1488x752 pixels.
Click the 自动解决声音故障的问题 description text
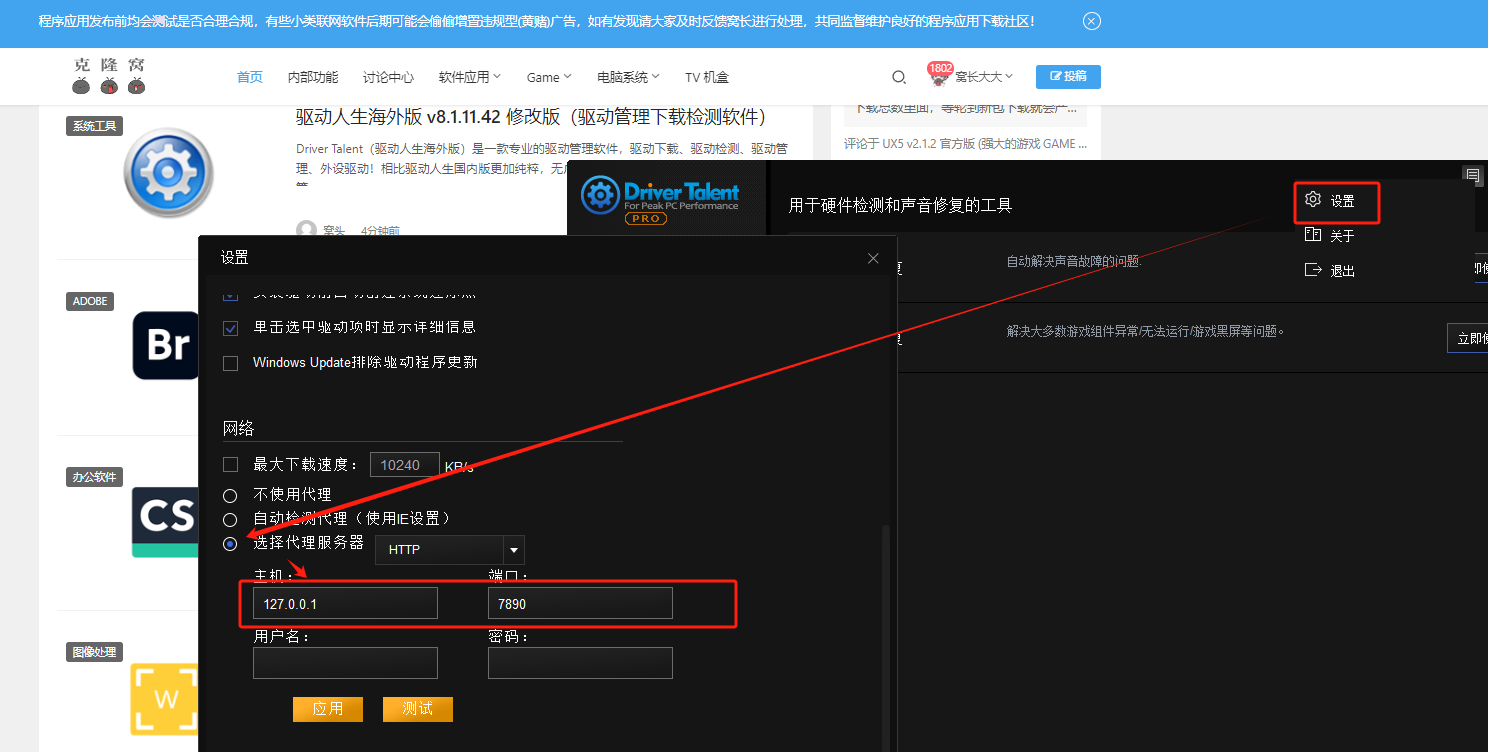(1073, 261)
